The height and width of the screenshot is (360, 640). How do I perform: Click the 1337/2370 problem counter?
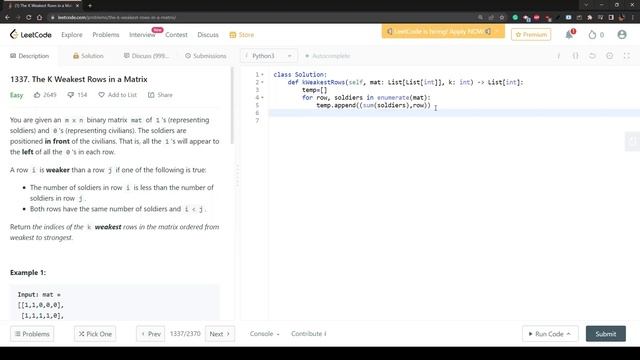pyautogui.click(x=185, y=333)
